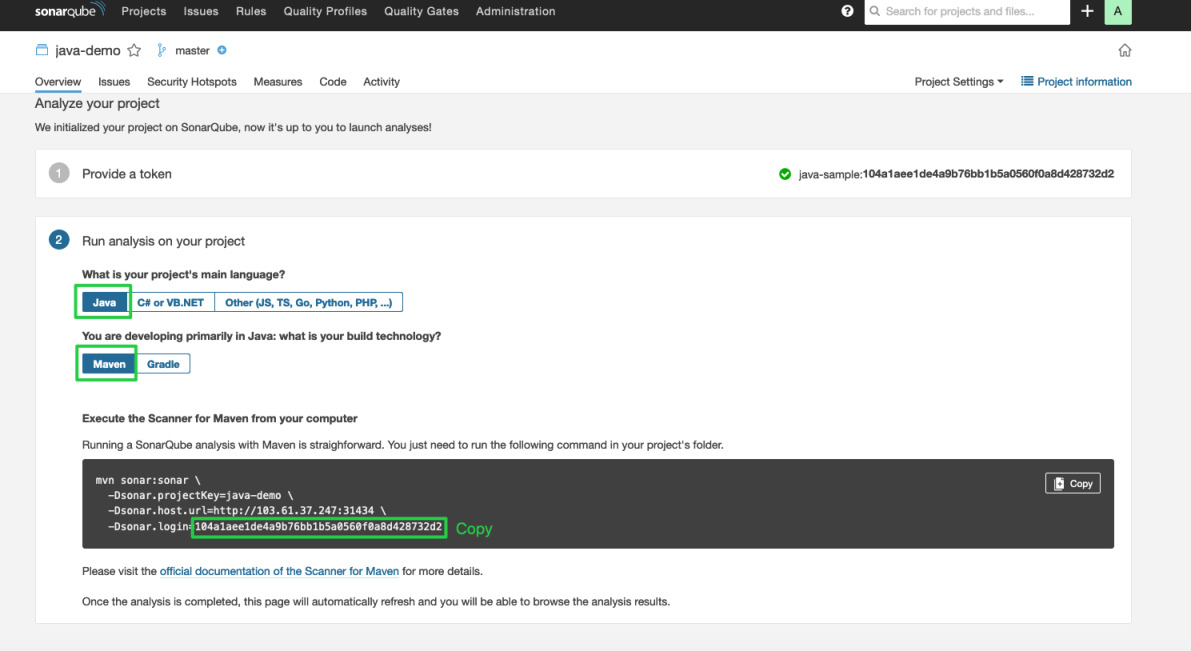Switch build technology to Gradle
This screenshot has height=651, width=1191.
(163, 363)
